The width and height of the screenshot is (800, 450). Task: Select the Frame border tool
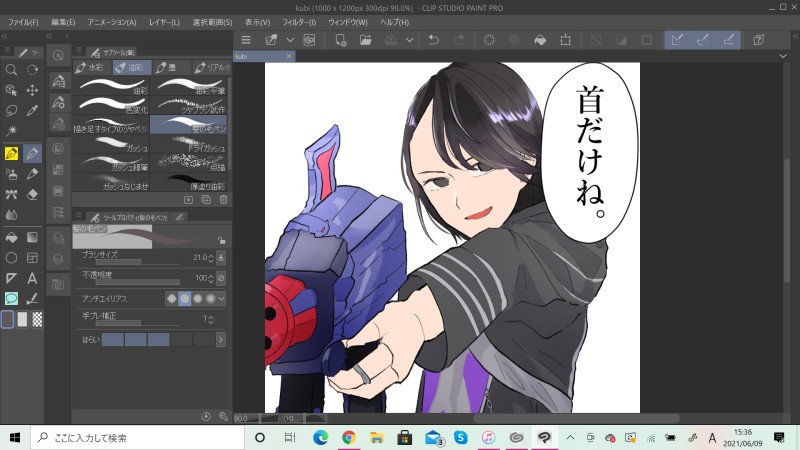pyautogui.click(x=32, y=258)
